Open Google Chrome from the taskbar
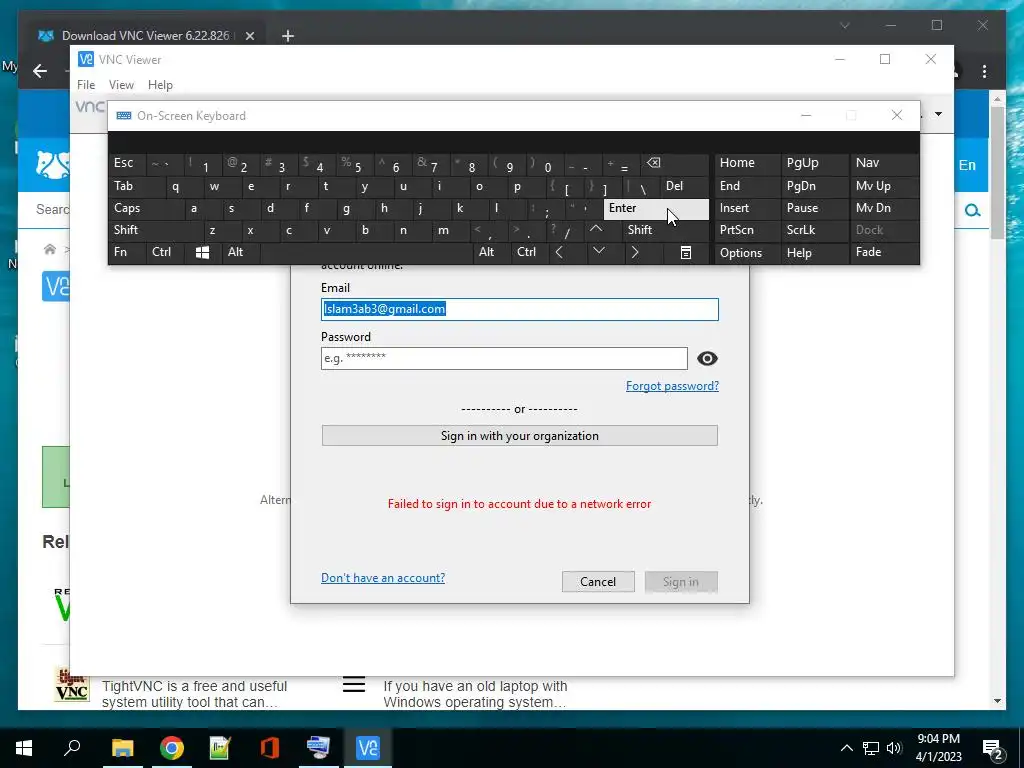 point(171,748)
